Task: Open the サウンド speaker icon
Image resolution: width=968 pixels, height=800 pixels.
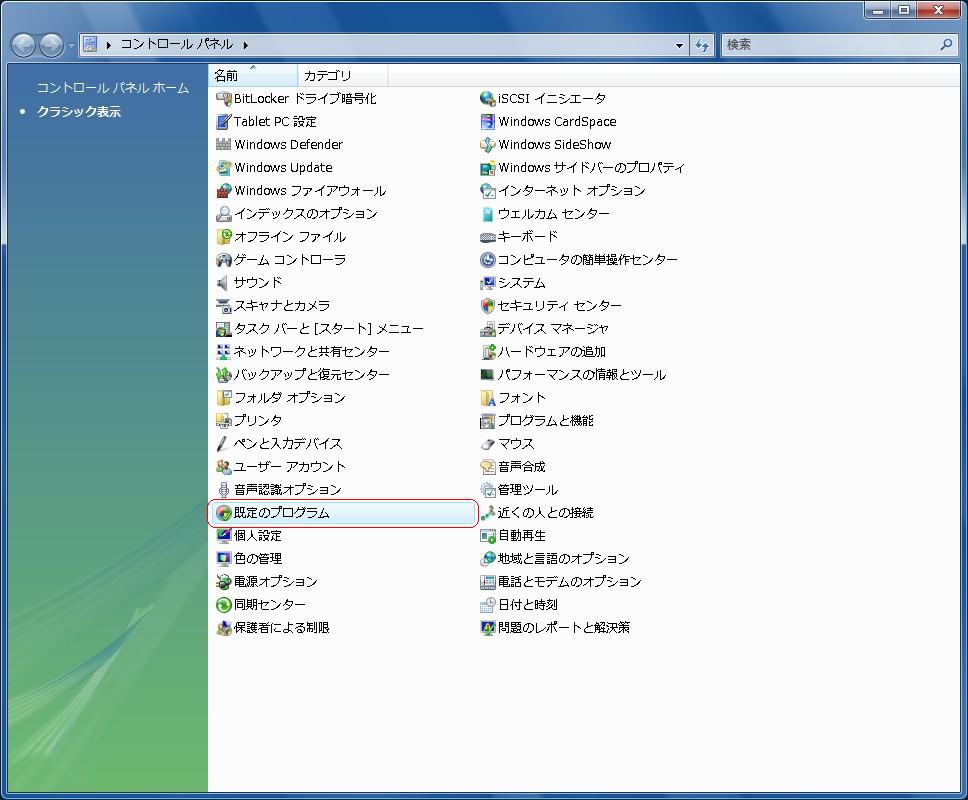Action: point(224,283)
